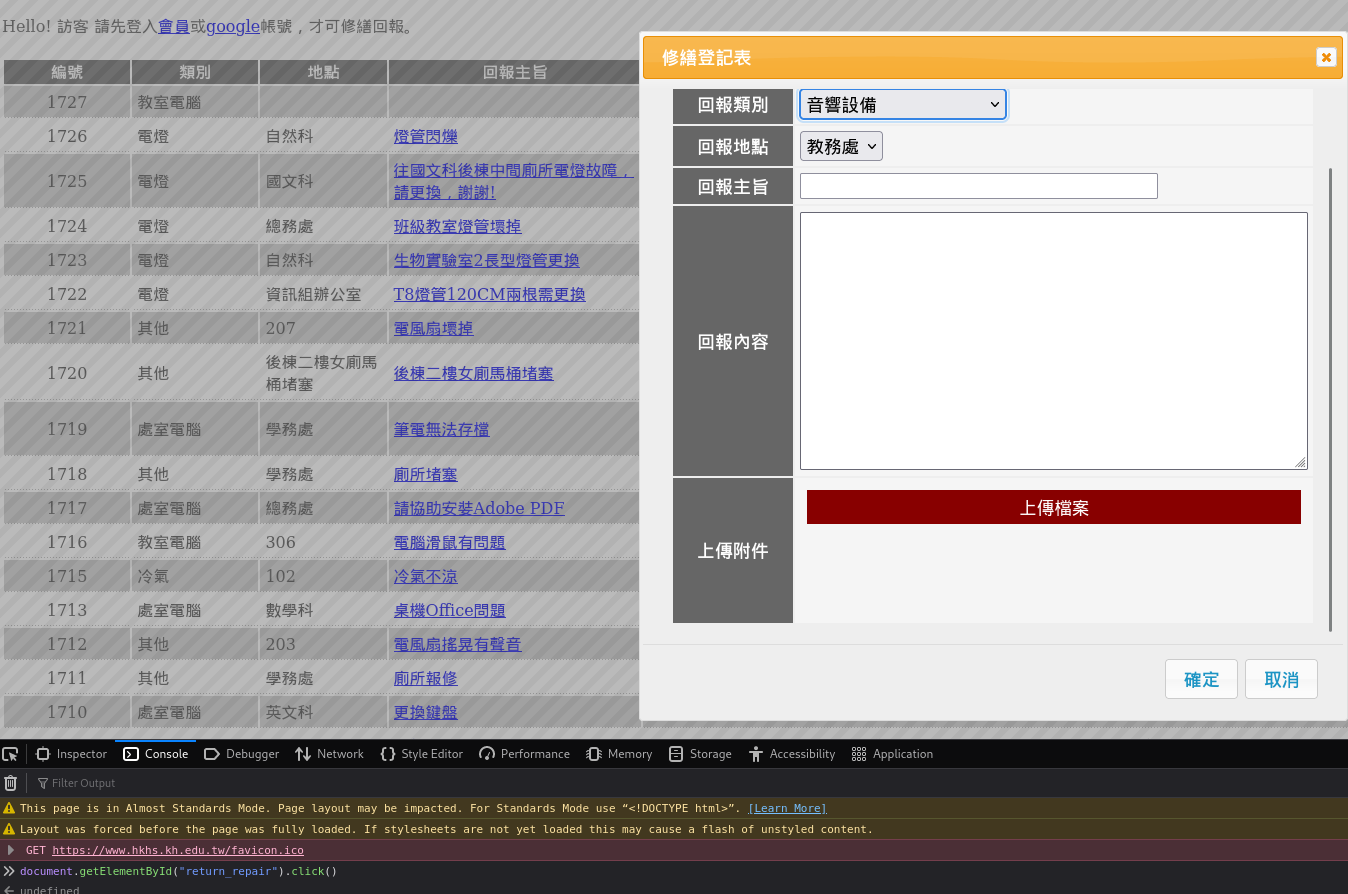1348x894 pixels.
Task: Open the 電風扇壞掉 report link
Action: [x=434, y=328]
